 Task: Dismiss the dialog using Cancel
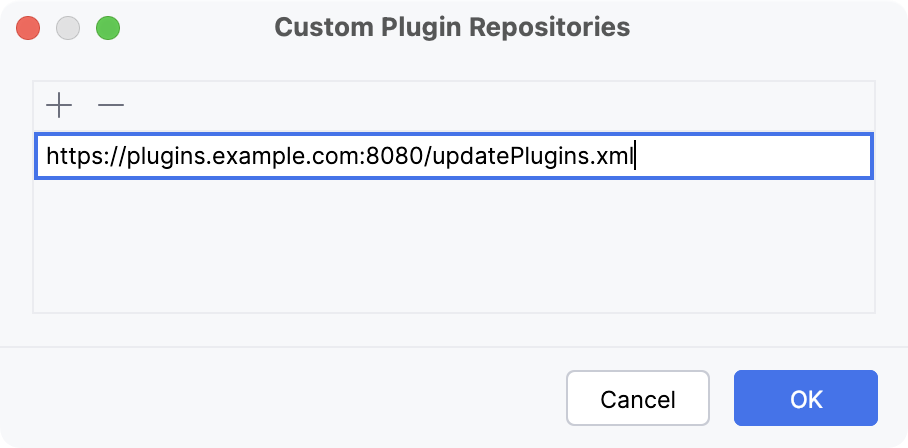[637, 399]
